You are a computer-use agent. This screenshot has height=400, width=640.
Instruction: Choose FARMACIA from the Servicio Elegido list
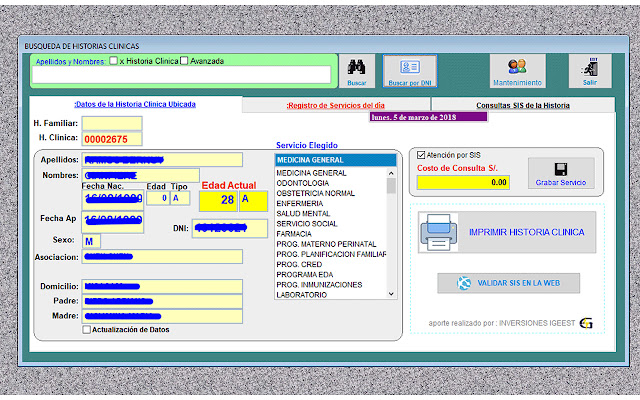tap(295, 234)
